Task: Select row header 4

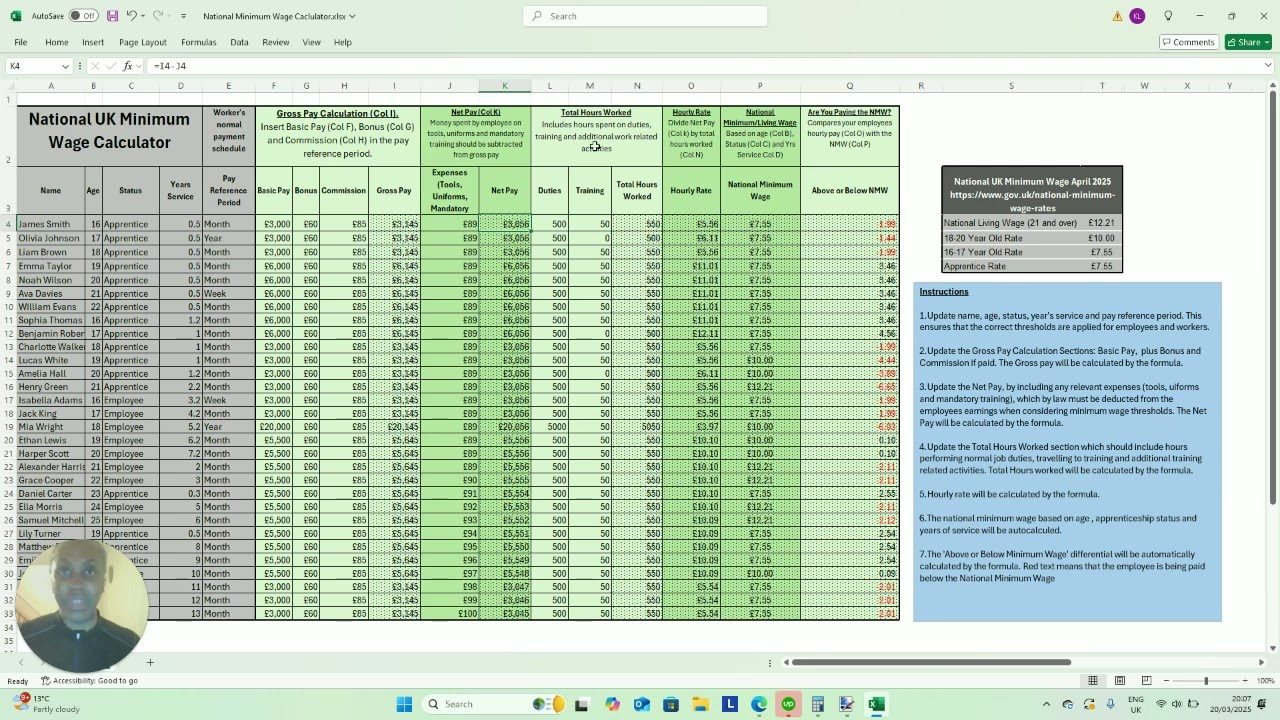Action: click(x=8, y=224)
